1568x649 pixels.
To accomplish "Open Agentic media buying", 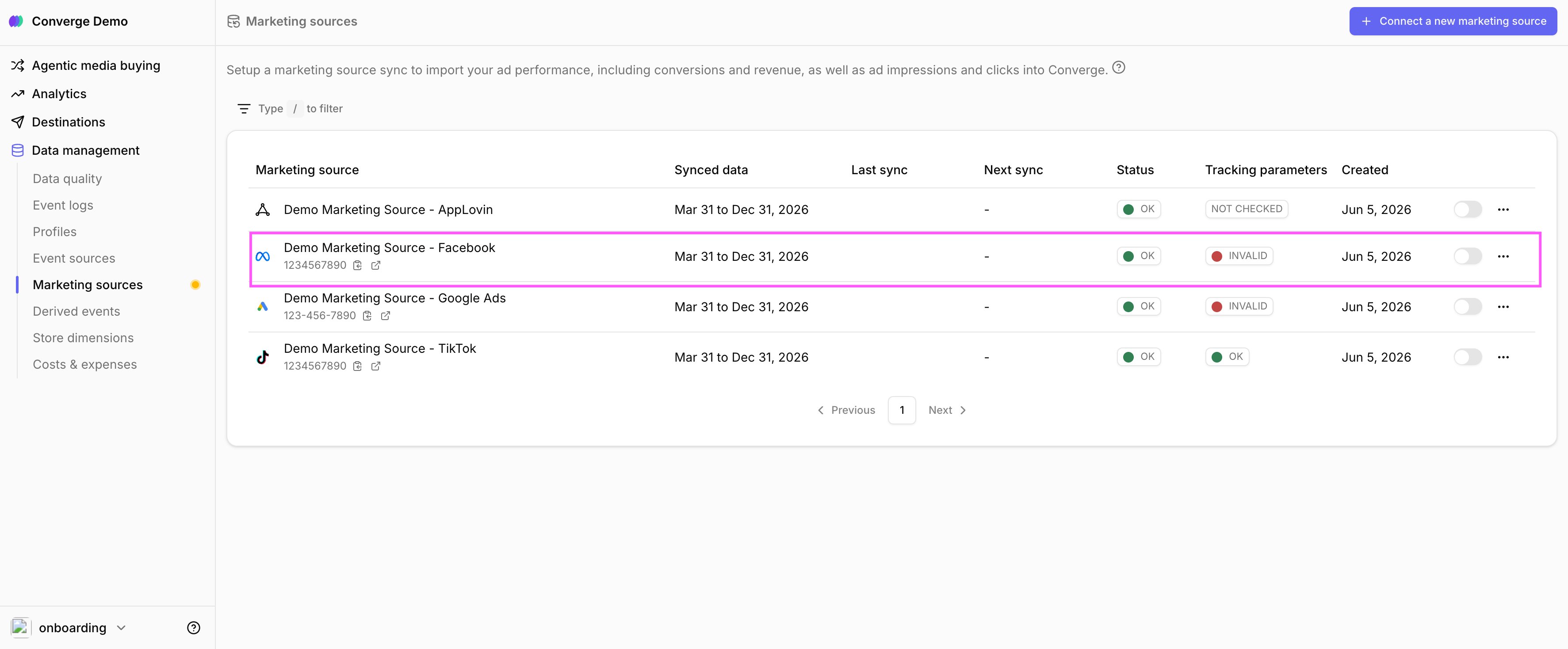I will (96, 65).
